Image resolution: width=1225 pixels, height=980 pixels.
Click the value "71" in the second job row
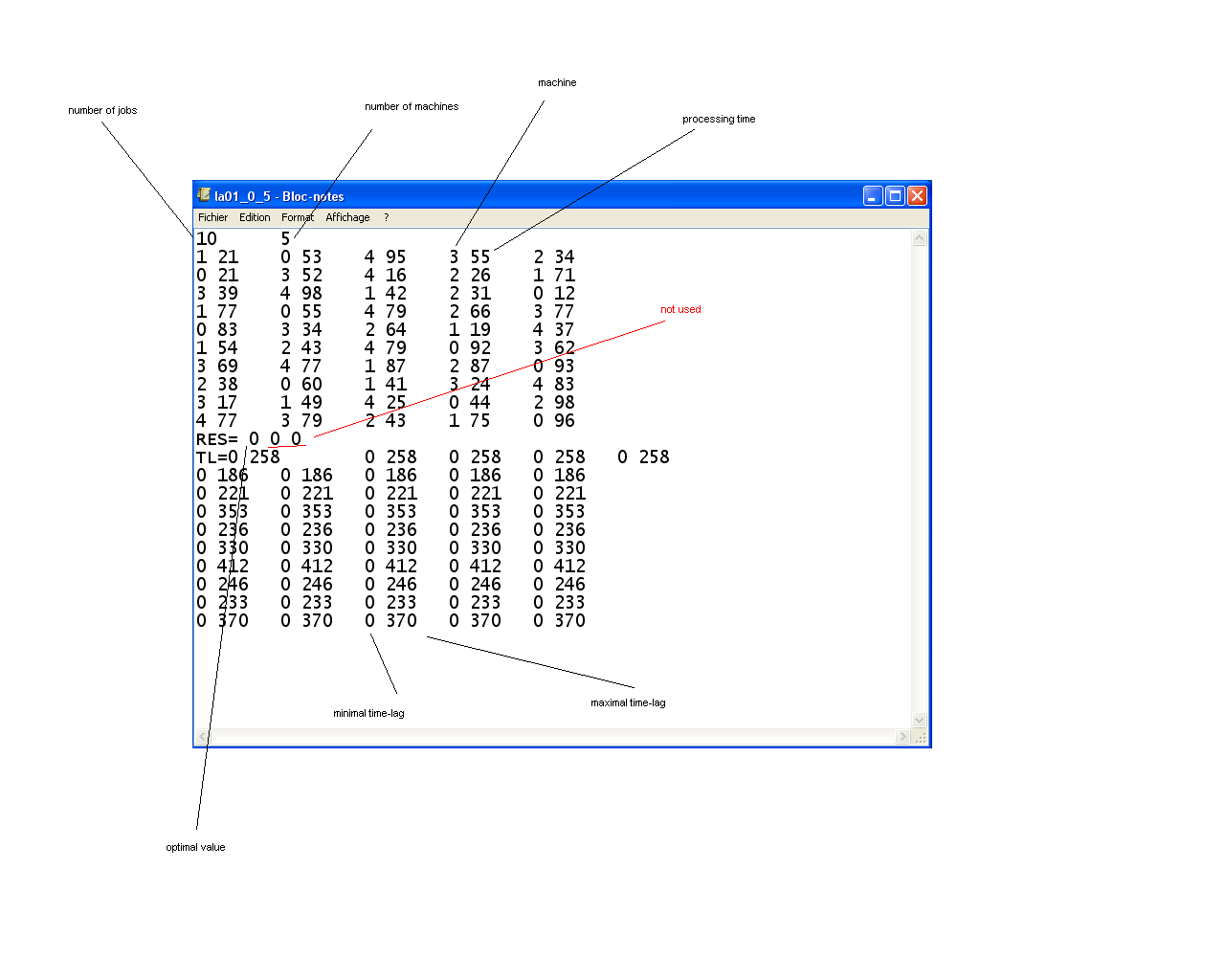[x=565, y=276]
